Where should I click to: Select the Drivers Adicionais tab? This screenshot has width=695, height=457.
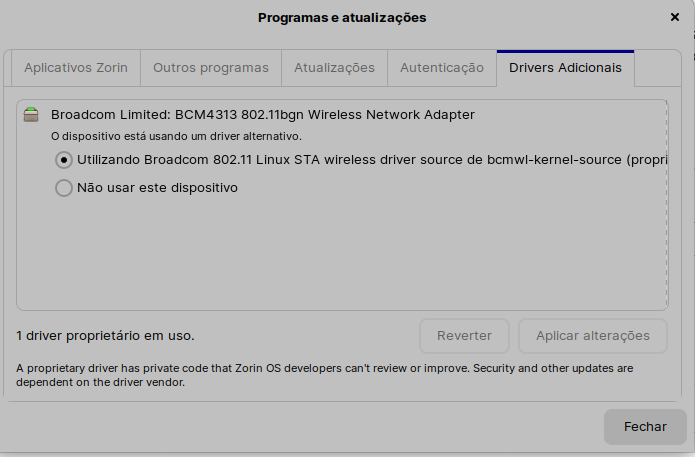[565, 68]
